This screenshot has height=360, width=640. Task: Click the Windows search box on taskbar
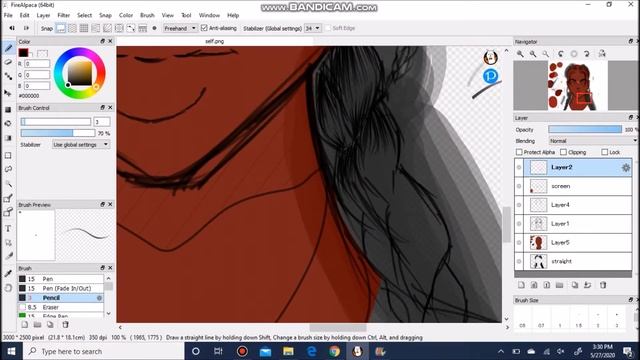(x=104, y=351)
